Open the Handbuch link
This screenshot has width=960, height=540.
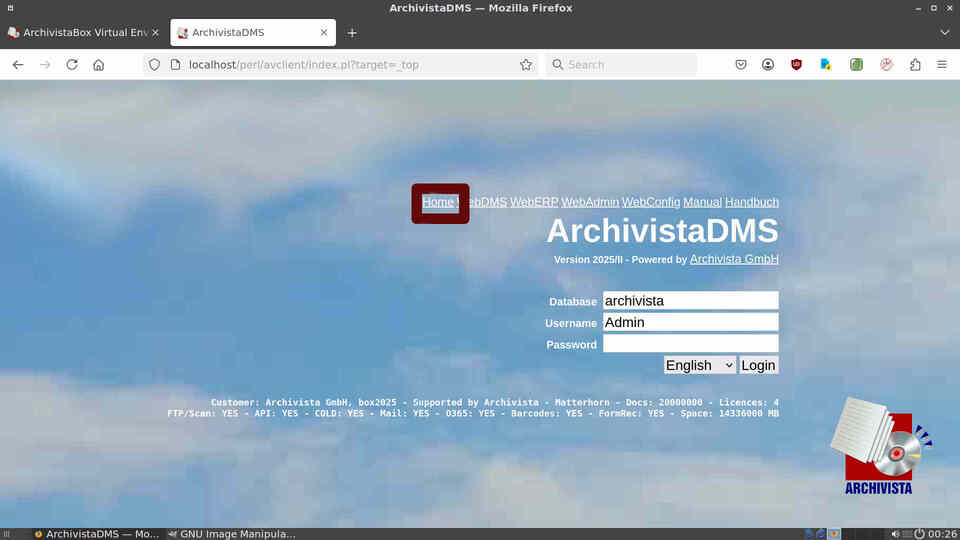(752, 202)
